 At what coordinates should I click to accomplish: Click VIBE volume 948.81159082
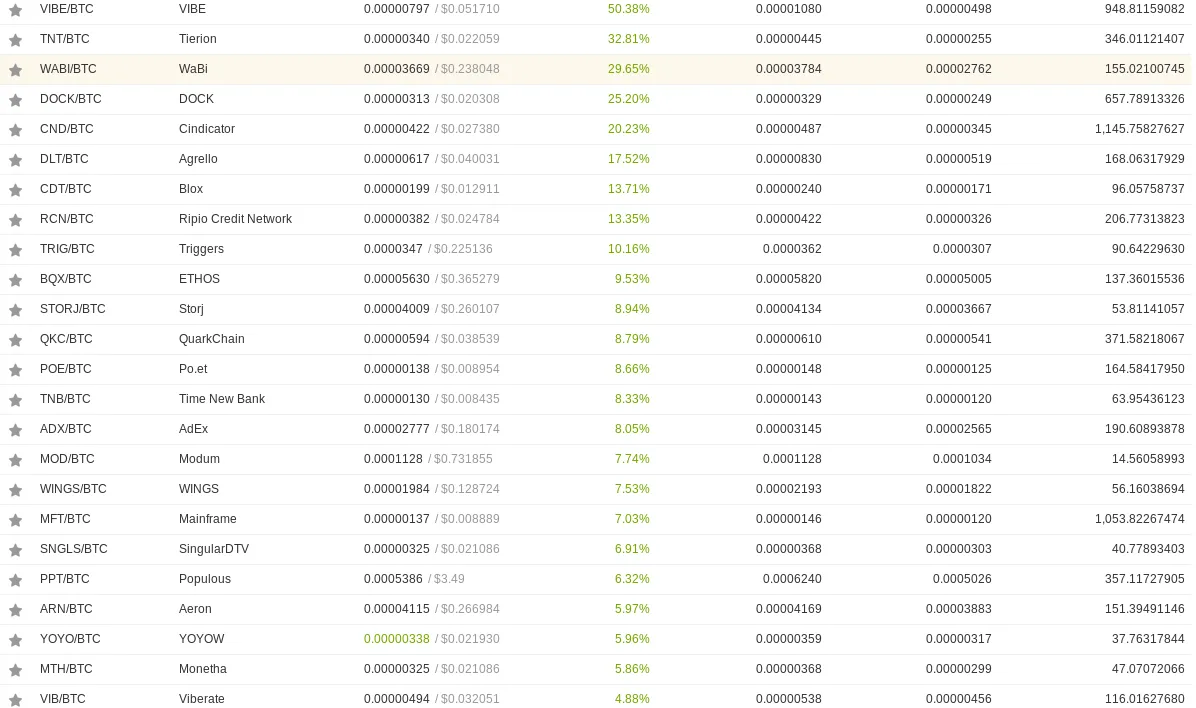click(x=1144, y=9)
